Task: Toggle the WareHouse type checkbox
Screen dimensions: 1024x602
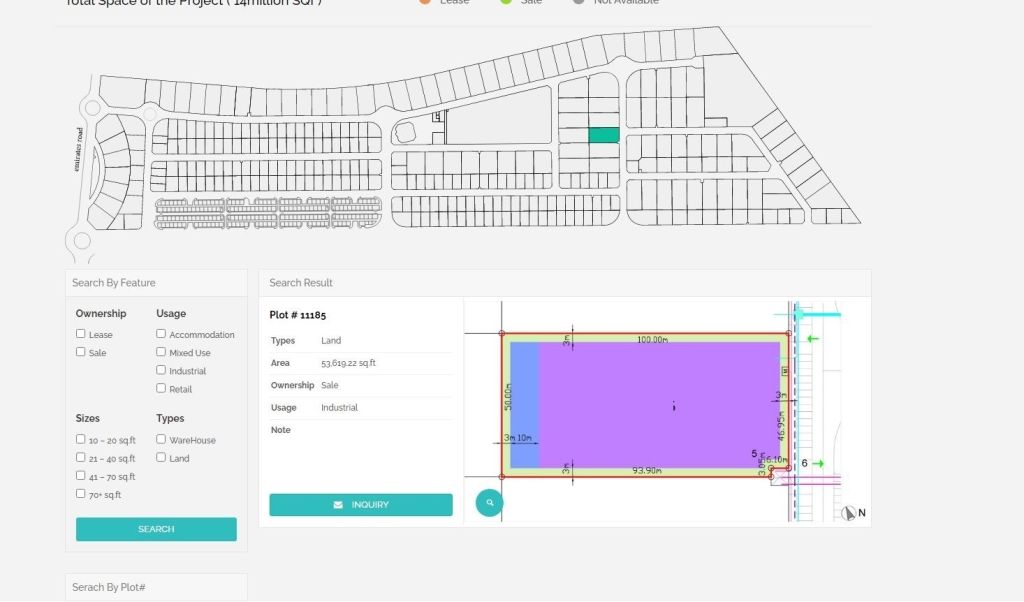Action: [161, 439]
